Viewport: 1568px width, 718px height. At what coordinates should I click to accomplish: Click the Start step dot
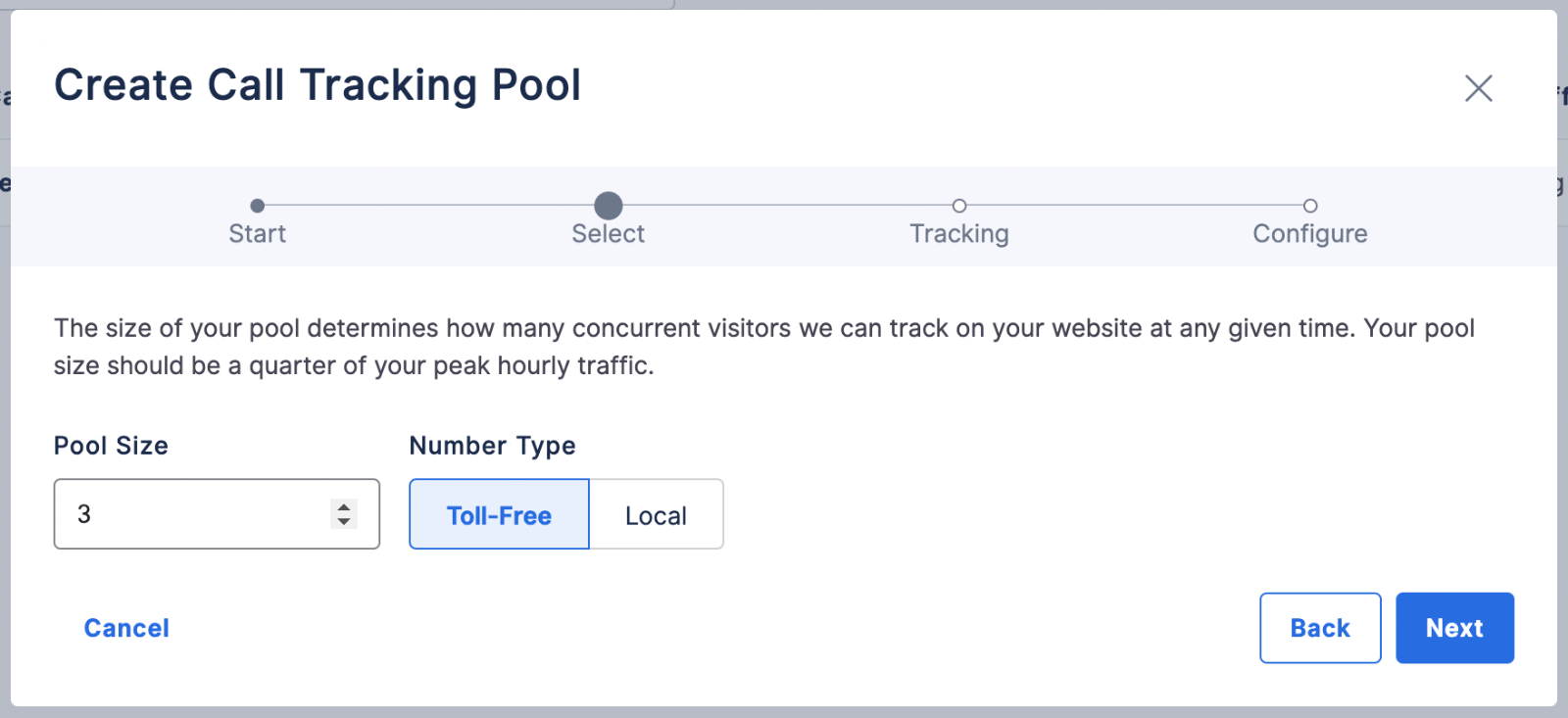click(257, 206)
